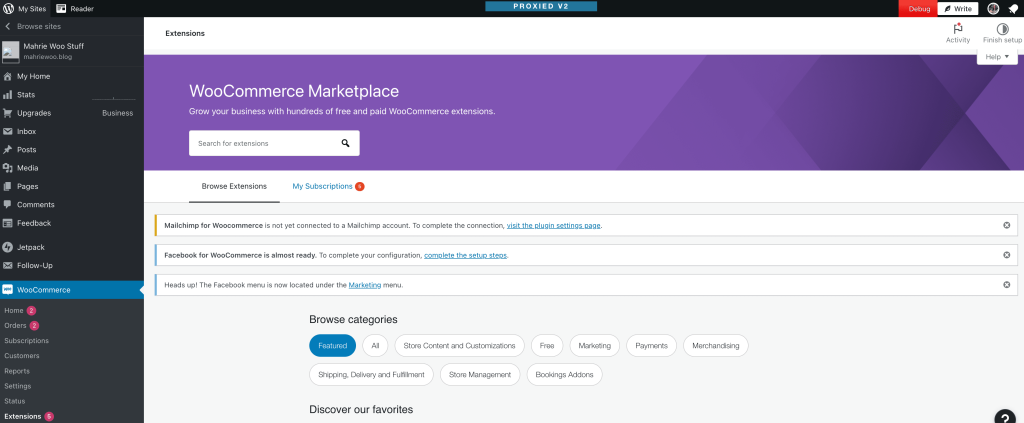This screenshot has height=423, width=1024.
Task: Open the Reader icon in top bar
Action: point(61,8)
